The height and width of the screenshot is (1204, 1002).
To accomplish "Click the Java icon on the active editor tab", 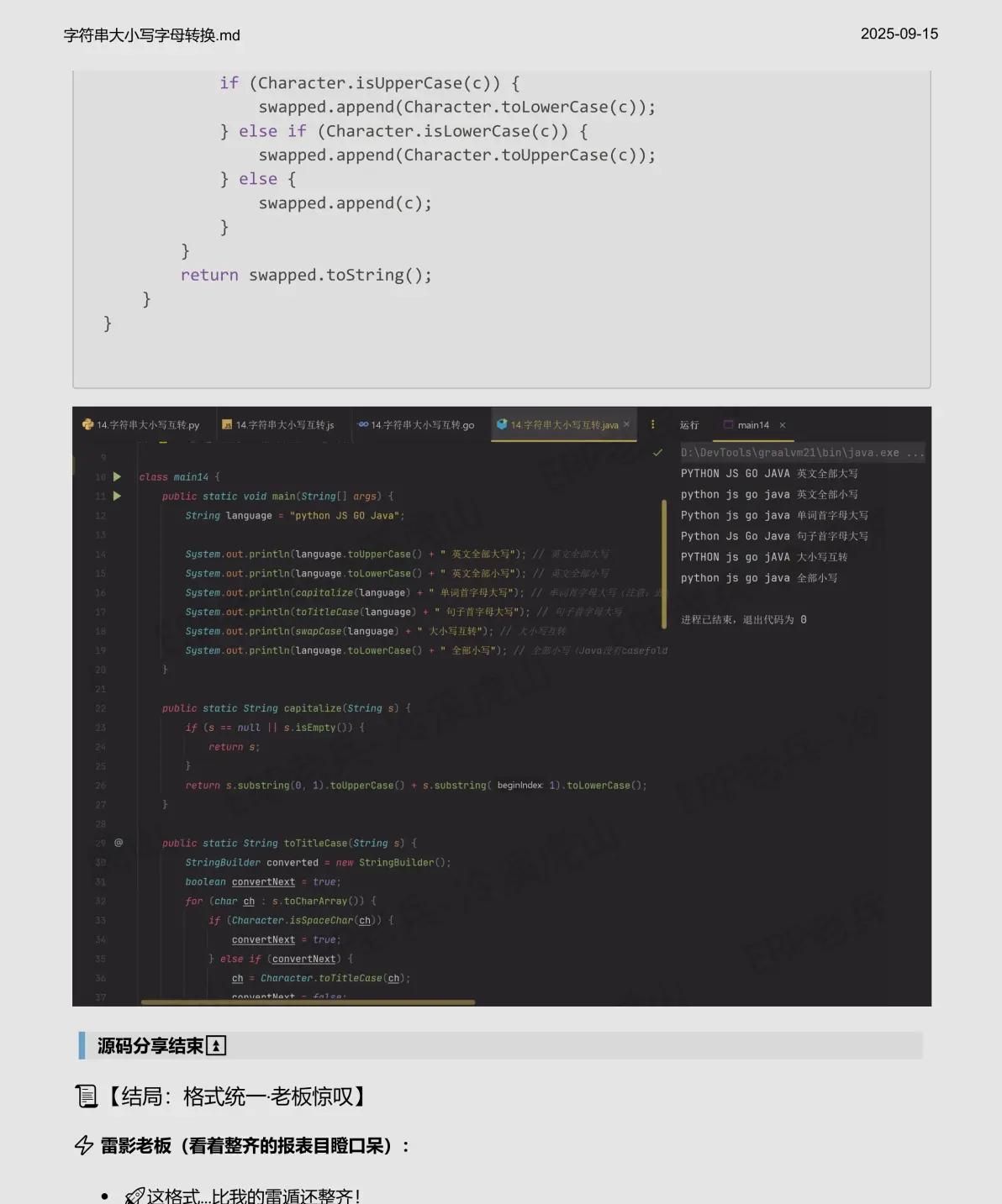I will (x=504, y=424).
